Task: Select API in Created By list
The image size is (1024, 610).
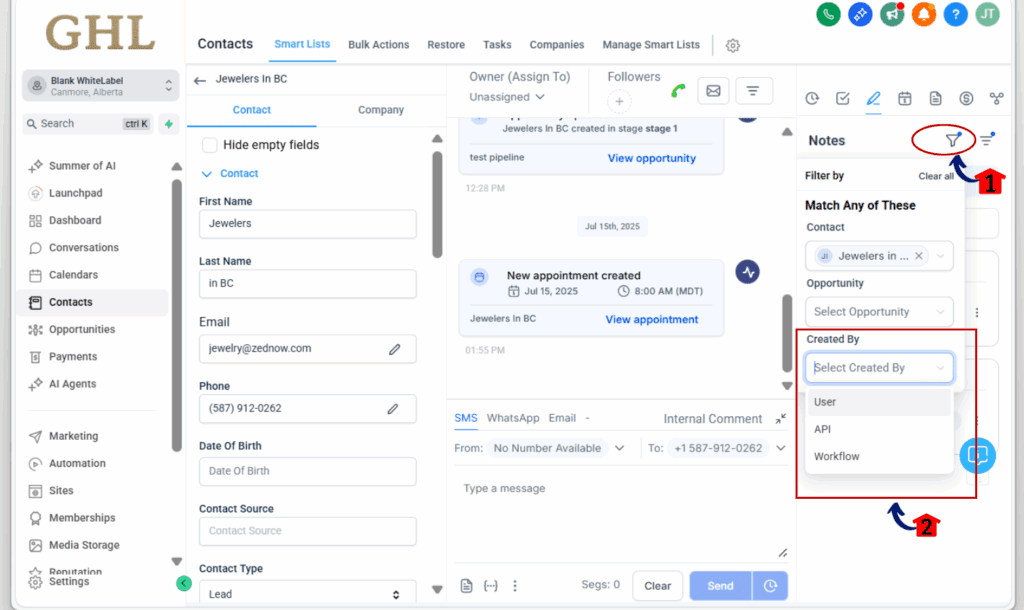Action: pyautogui.click(x=879, y=430)
